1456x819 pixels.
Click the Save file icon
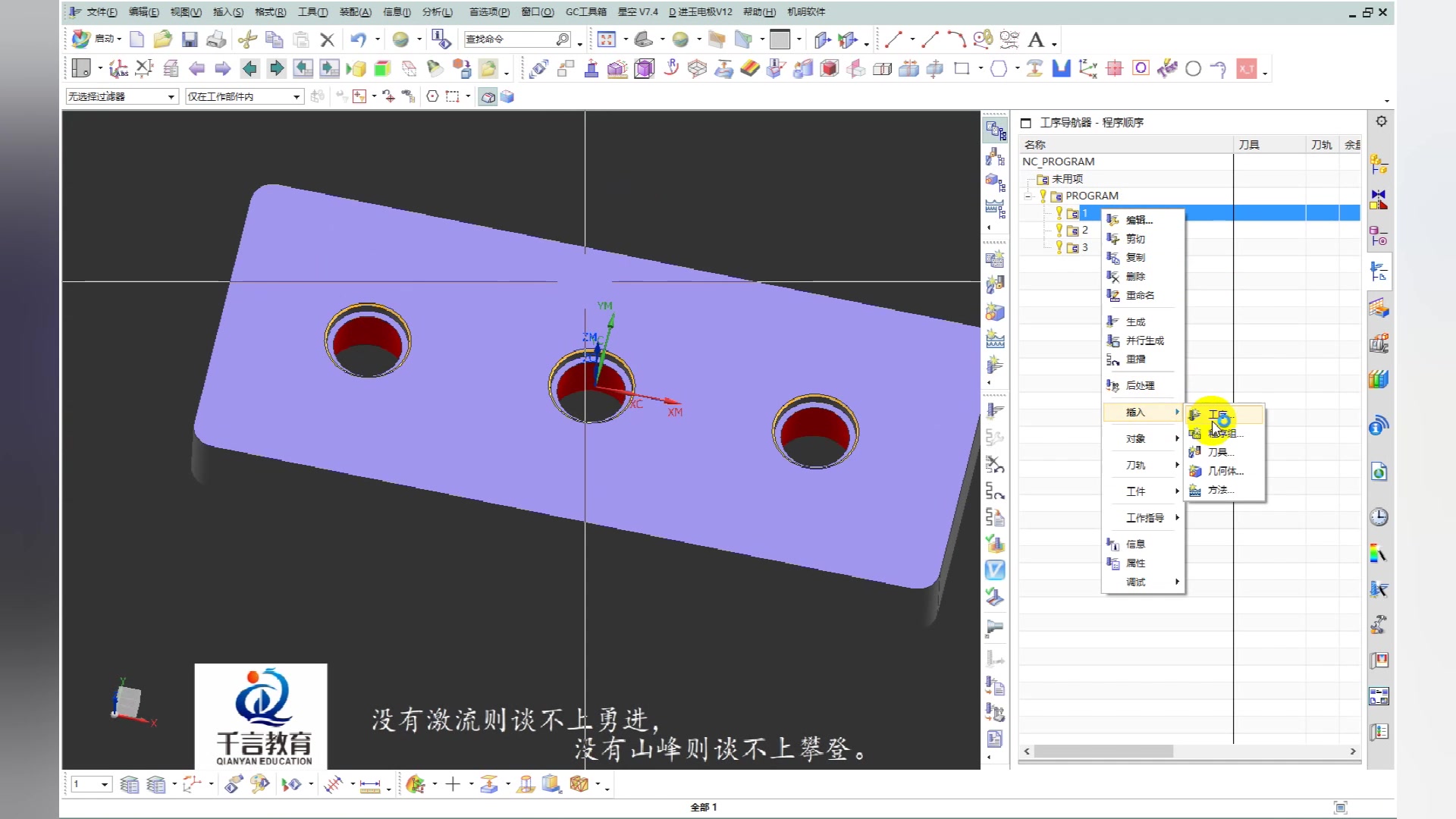pyautogui.click(x=190, y=39)
